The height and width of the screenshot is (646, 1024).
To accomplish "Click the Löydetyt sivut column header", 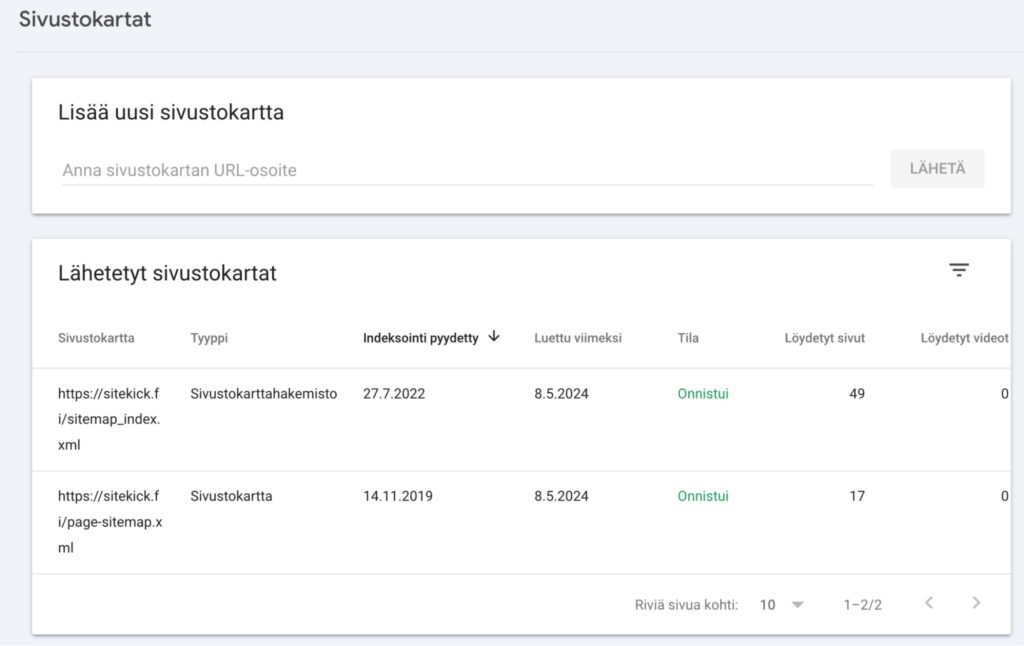I will pos(825,338).
